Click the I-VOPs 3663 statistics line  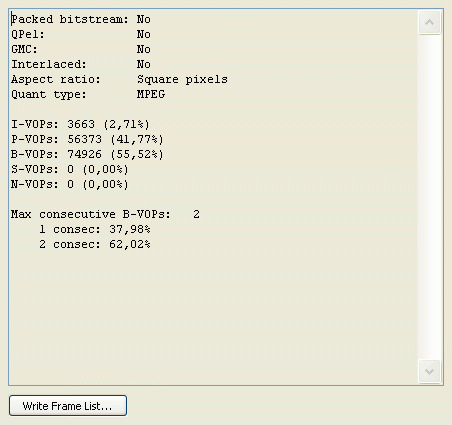click(x=80, y=124)
